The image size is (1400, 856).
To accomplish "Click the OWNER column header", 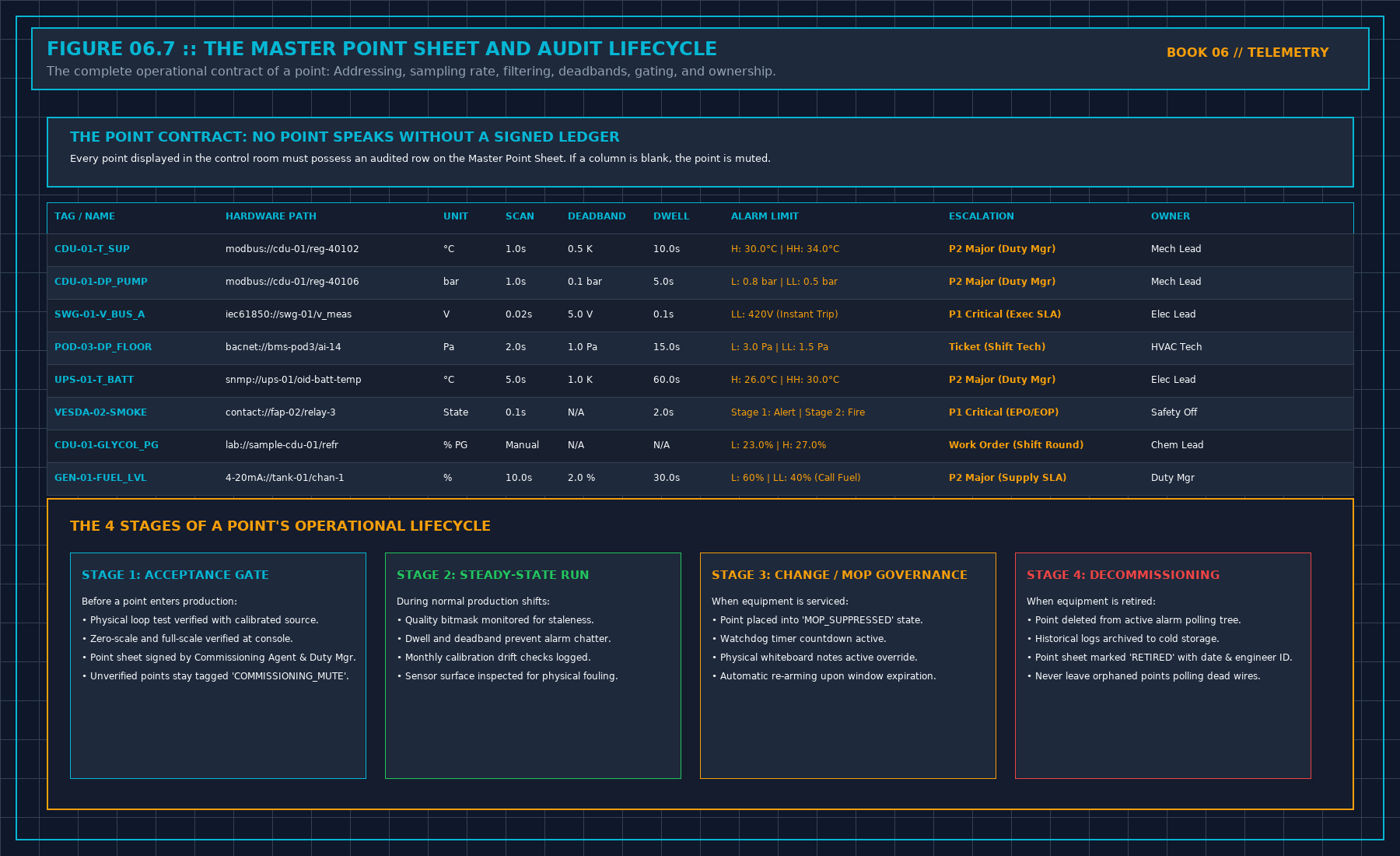I will (1171, 216).
